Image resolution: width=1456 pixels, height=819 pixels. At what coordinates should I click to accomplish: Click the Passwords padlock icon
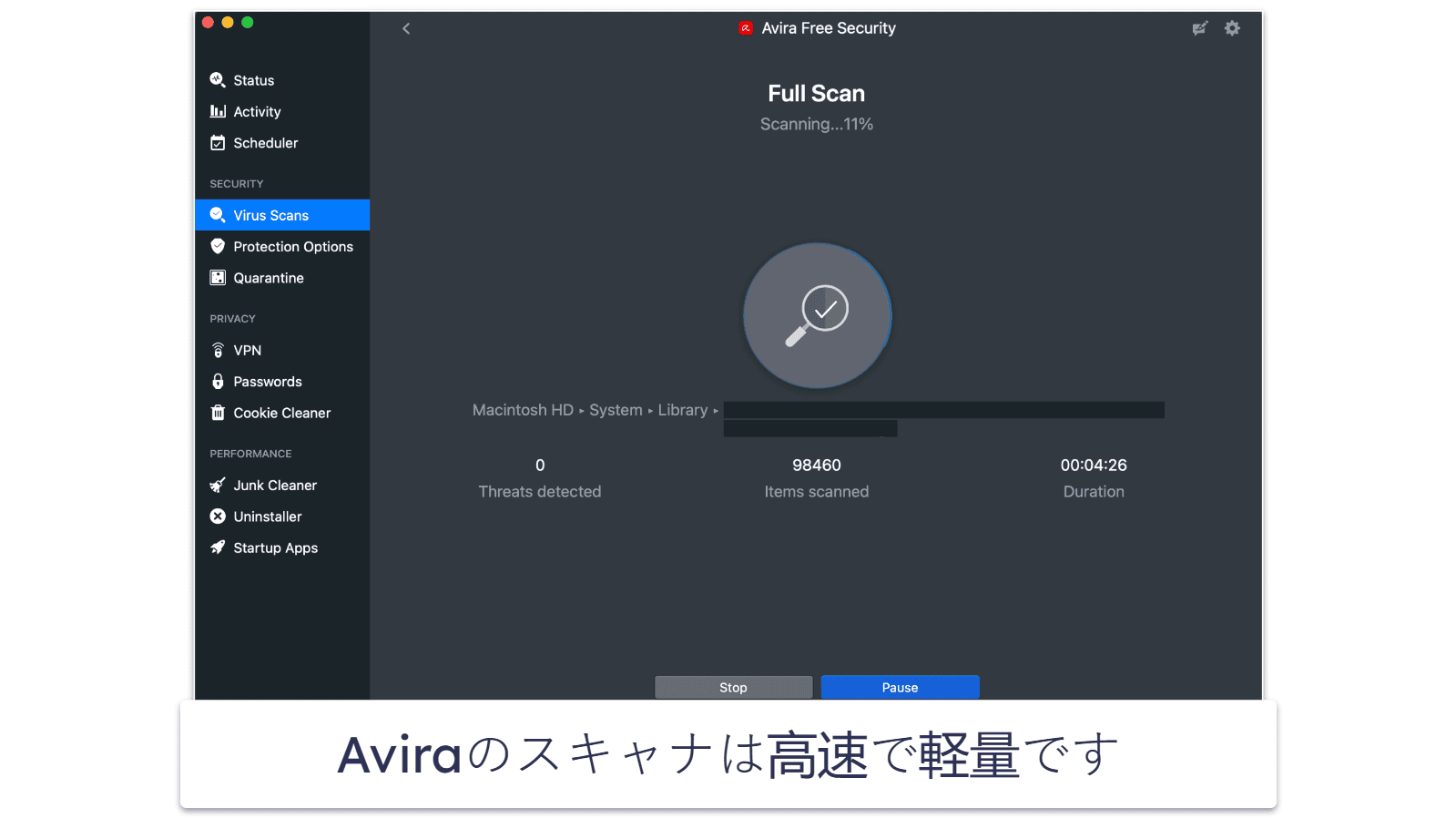(218, 381)
